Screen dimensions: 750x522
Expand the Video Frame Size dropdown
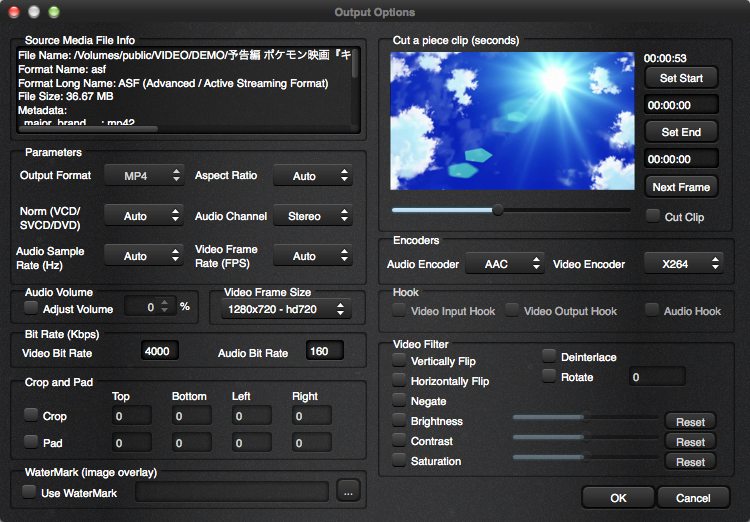point(286,310)
